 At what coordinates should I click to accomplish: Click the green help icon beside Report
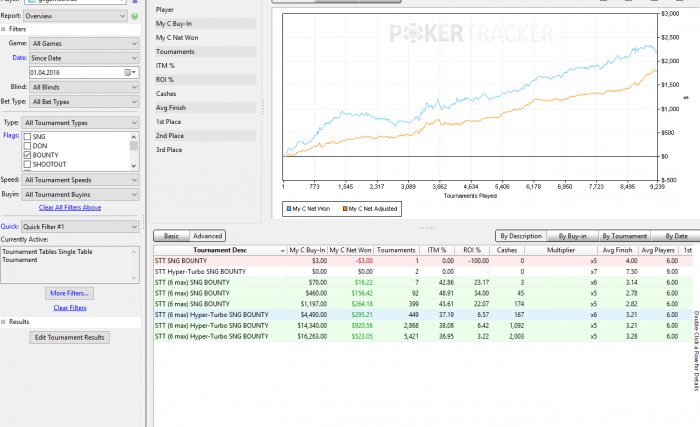[134, 16]
